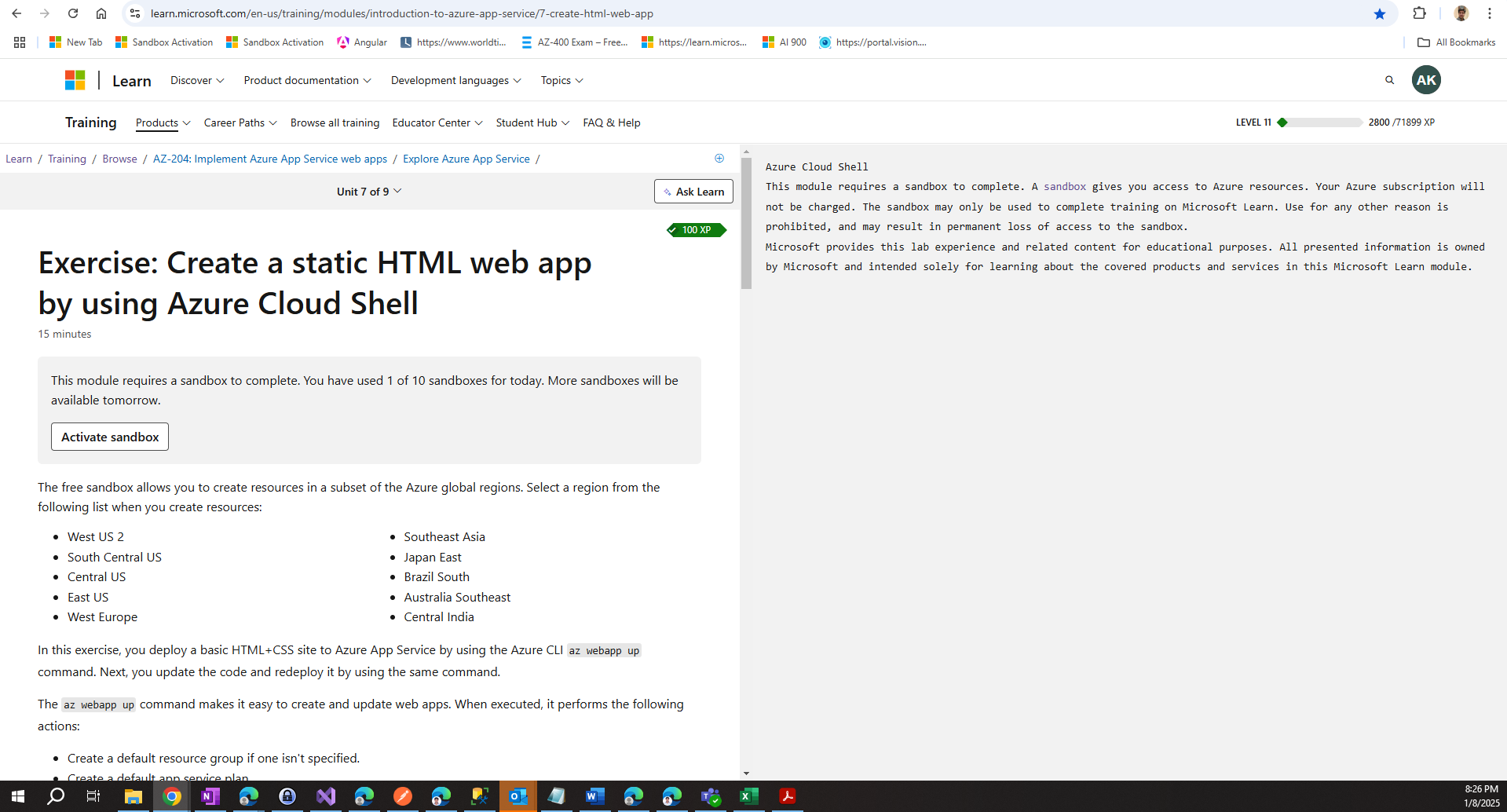Follow the Learn breadcrumb link

pyautogui.click(x=19, y=159)
